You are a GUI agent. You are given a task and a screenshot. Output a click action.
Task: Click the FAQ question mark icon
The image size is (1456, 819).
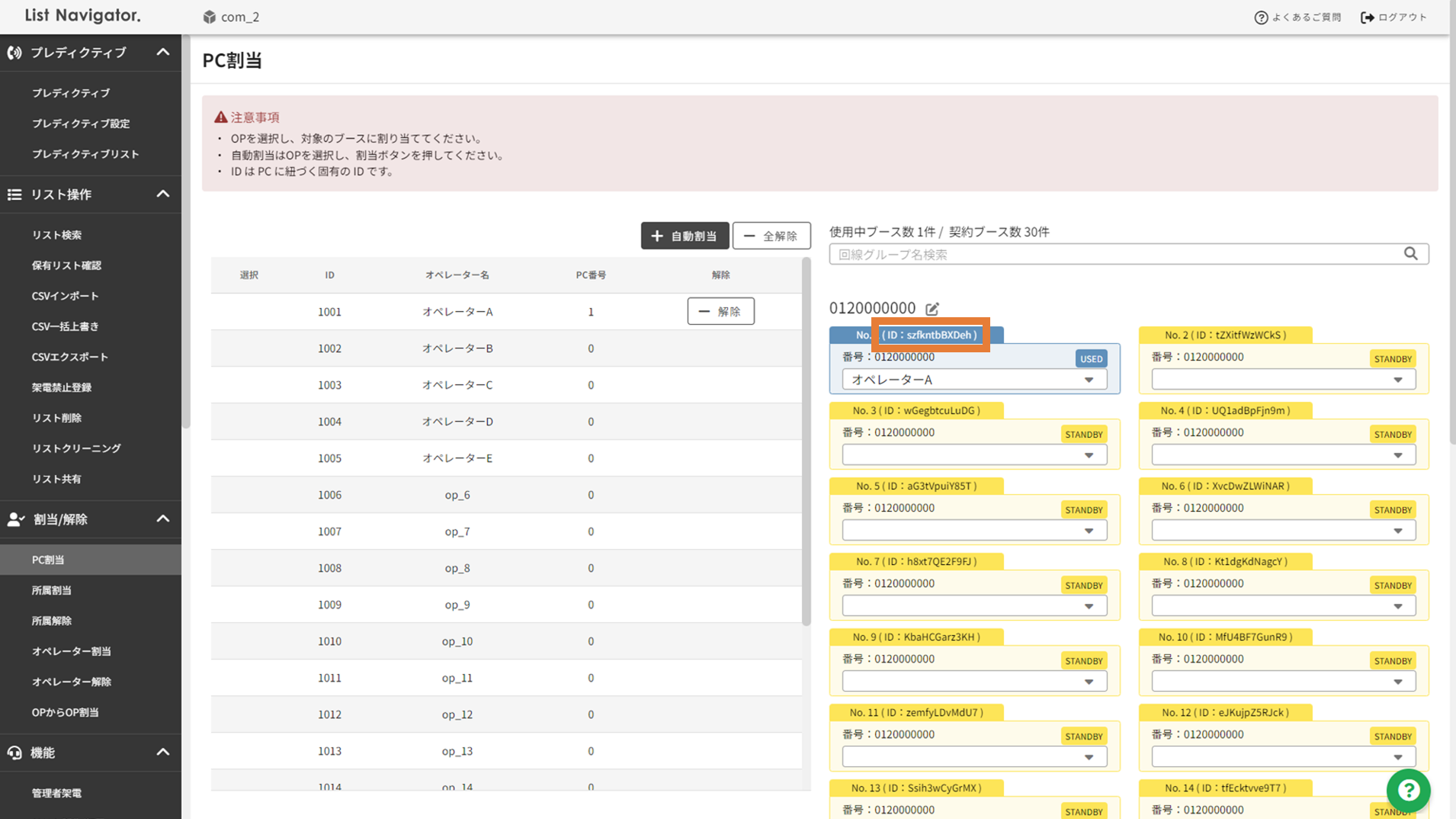click(x=1261, y=18)
